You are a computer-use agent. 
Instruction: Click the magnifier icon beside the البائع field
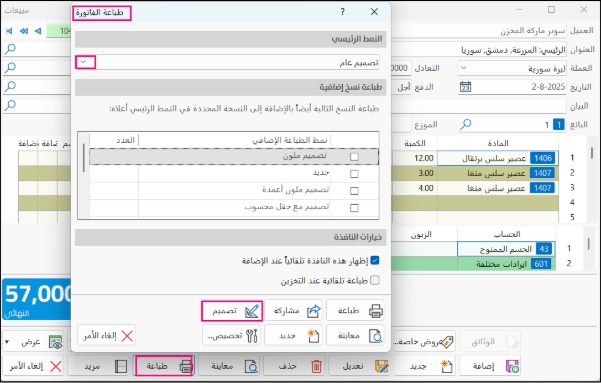pyautogui.click(x=466, y=124)
